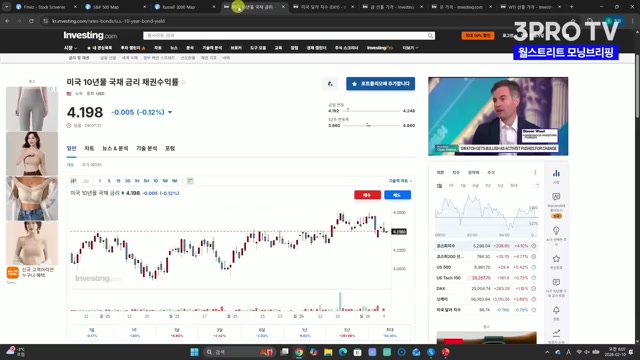This screenshot has height=360, width=640.
Task: Click the lightbulb ideas icon in right sidebar
Action: coord(556,231)
